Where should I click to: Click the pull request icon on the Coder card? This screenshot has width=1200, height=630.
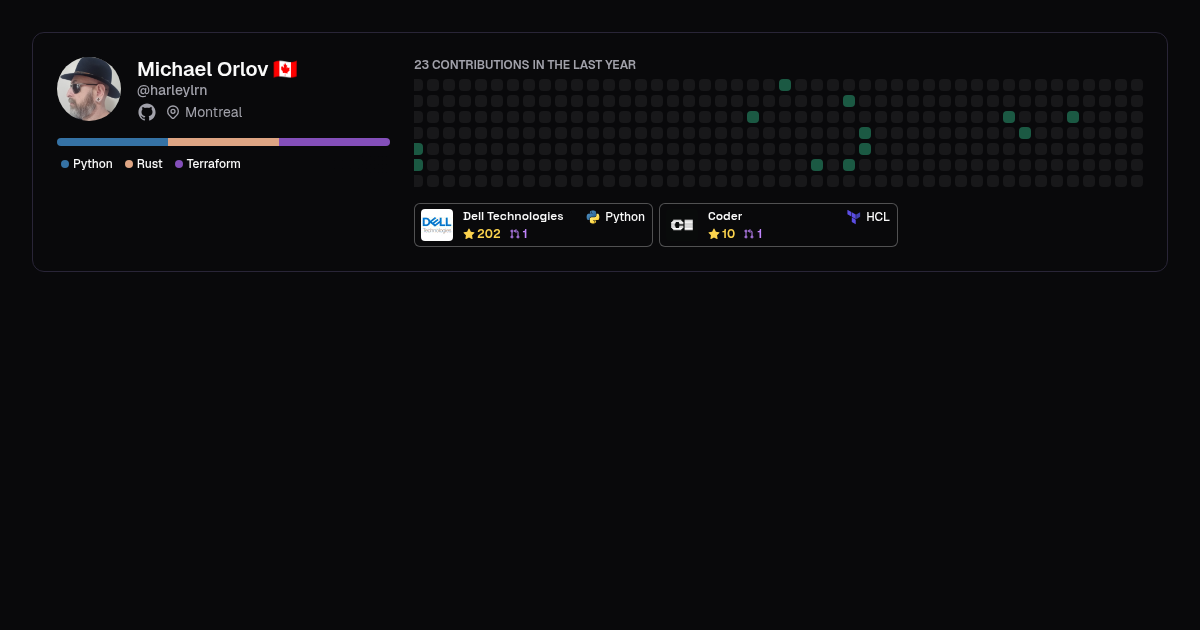point(749,234)
